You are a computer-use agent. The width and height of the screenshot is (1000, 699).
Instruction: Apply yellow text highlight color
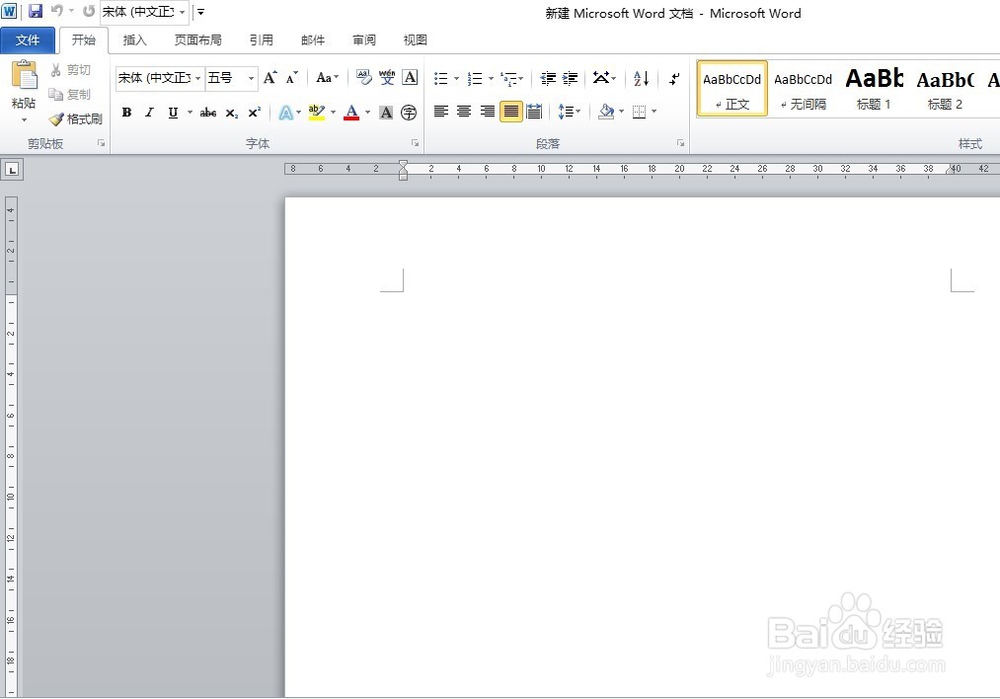pos(316,113)
